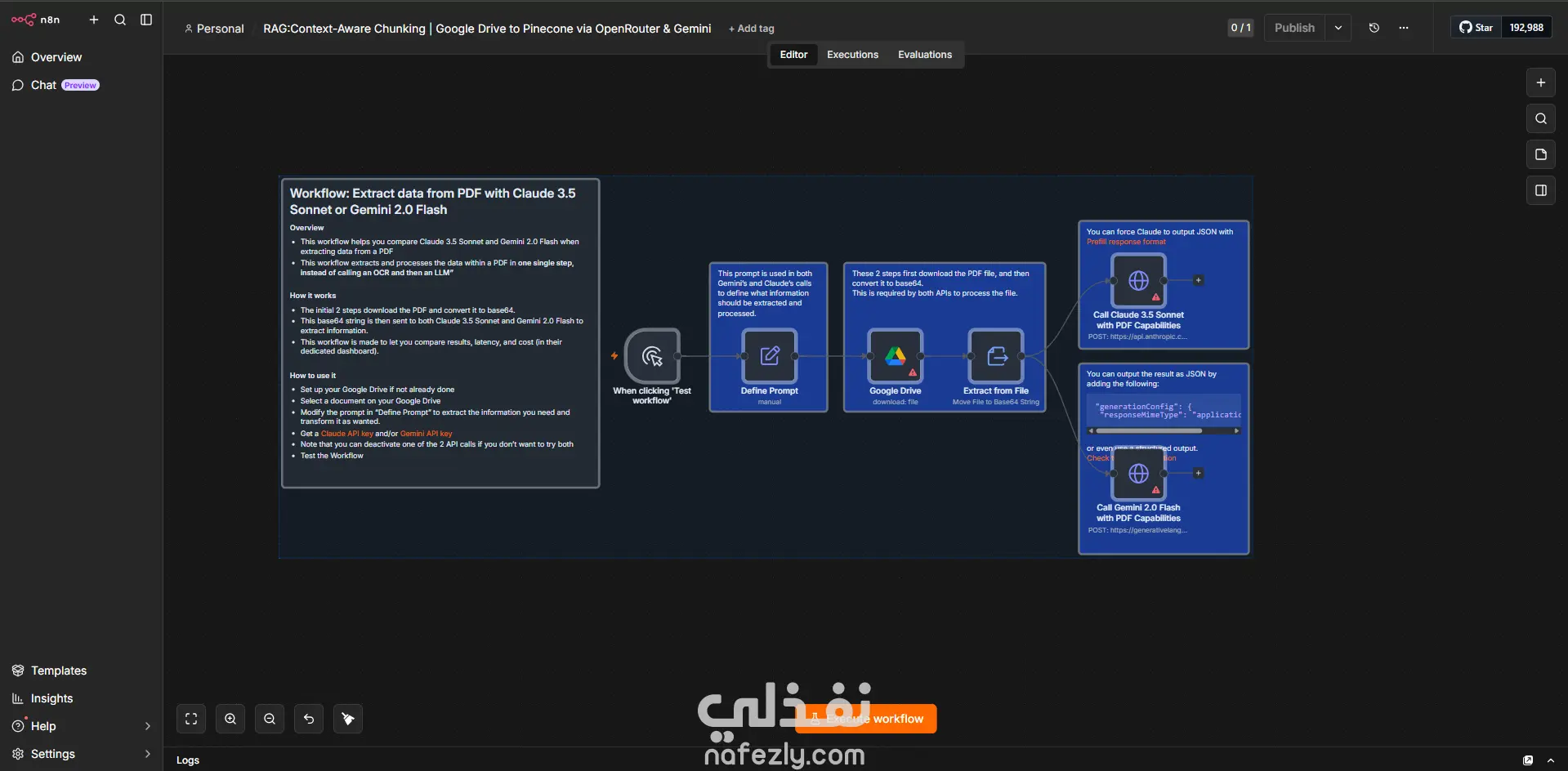Click the 0/1 counter badge
The width and height of the screenshot is (1568, 771).
1240,28
